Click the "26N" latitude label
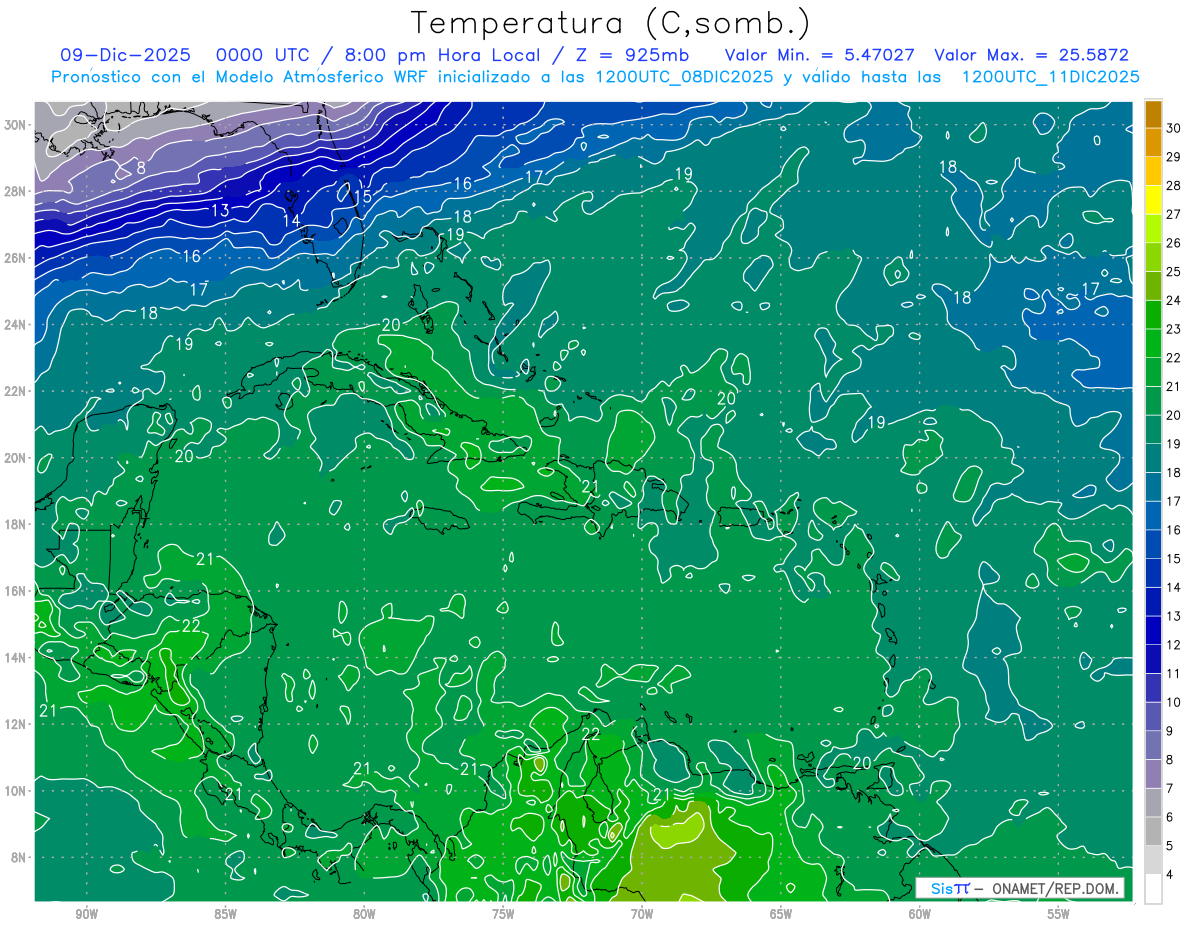The image size is (1200, 927). coord(17,257)
